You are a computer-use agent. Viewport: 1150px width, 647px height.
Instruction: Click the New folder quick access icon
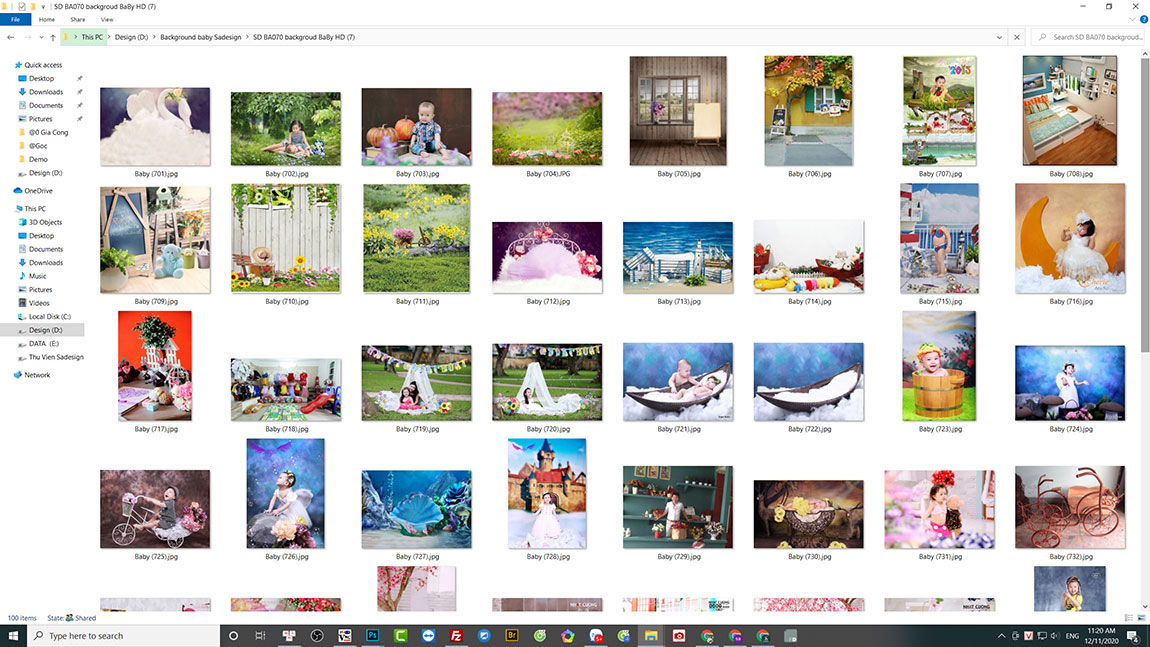pos(32,7)
